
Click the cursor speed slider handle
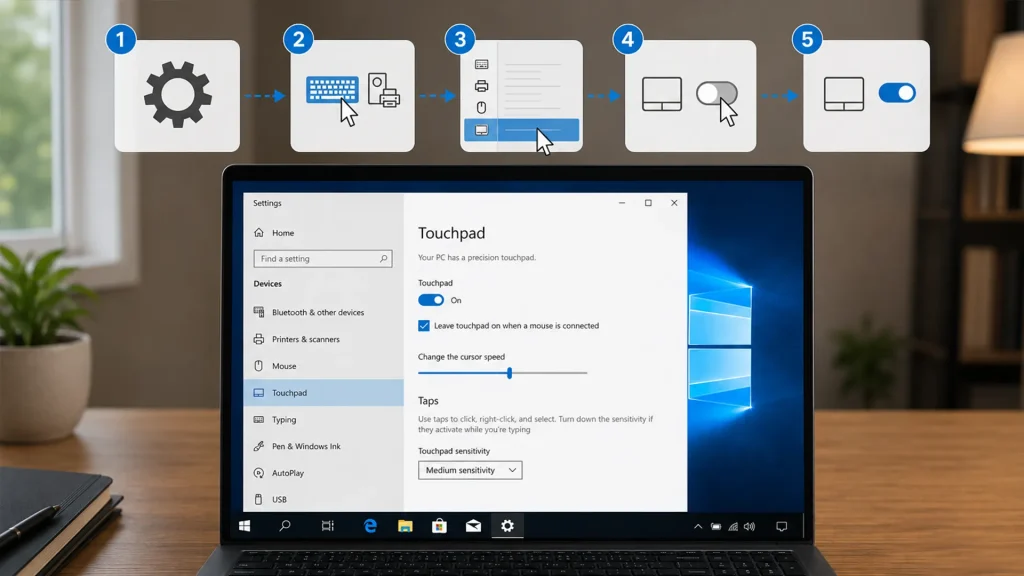509,373
